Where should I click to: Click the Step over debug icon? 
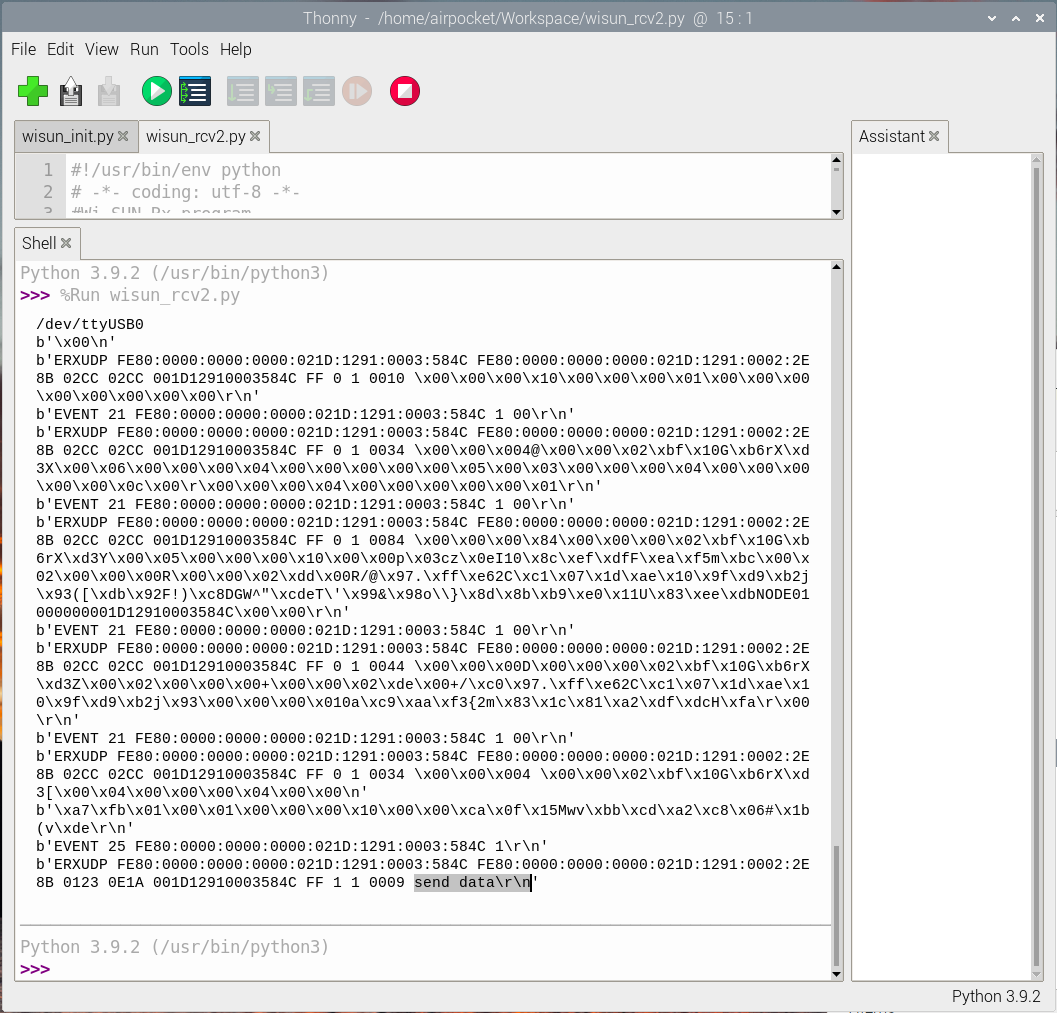tap(242, 92)
